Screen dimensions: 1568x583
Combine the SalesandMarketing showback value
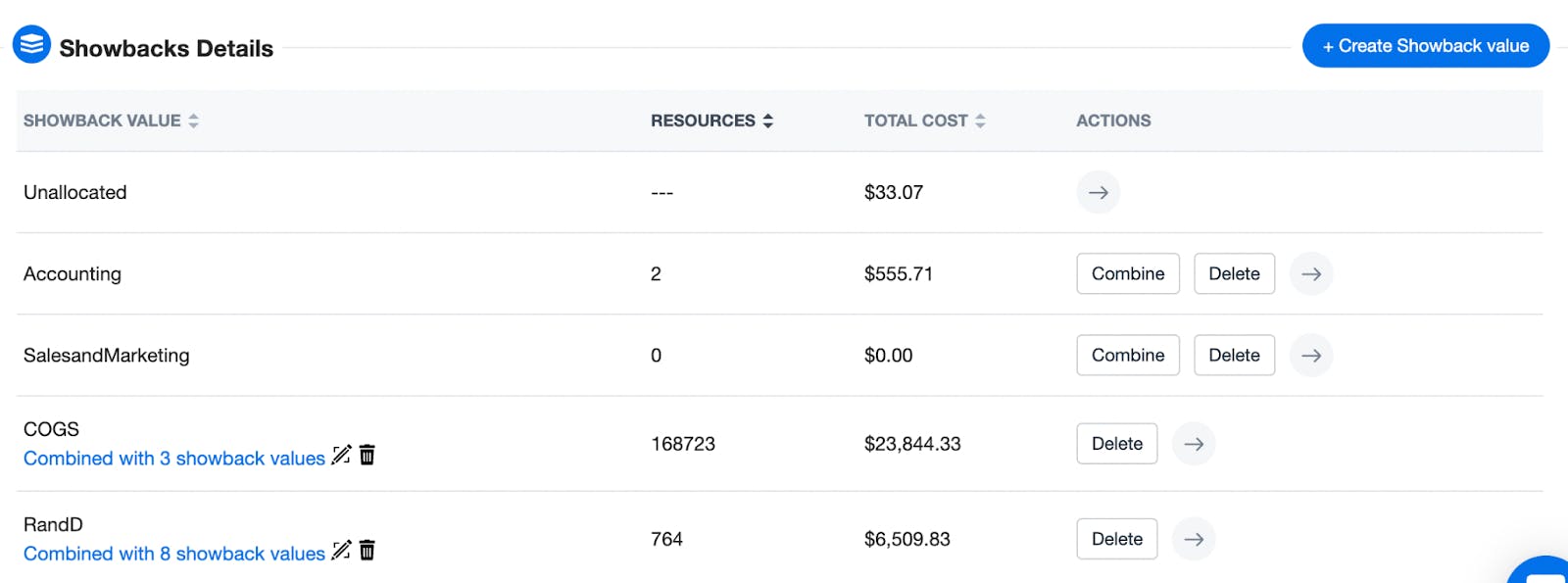click(x=1127, y=356)
